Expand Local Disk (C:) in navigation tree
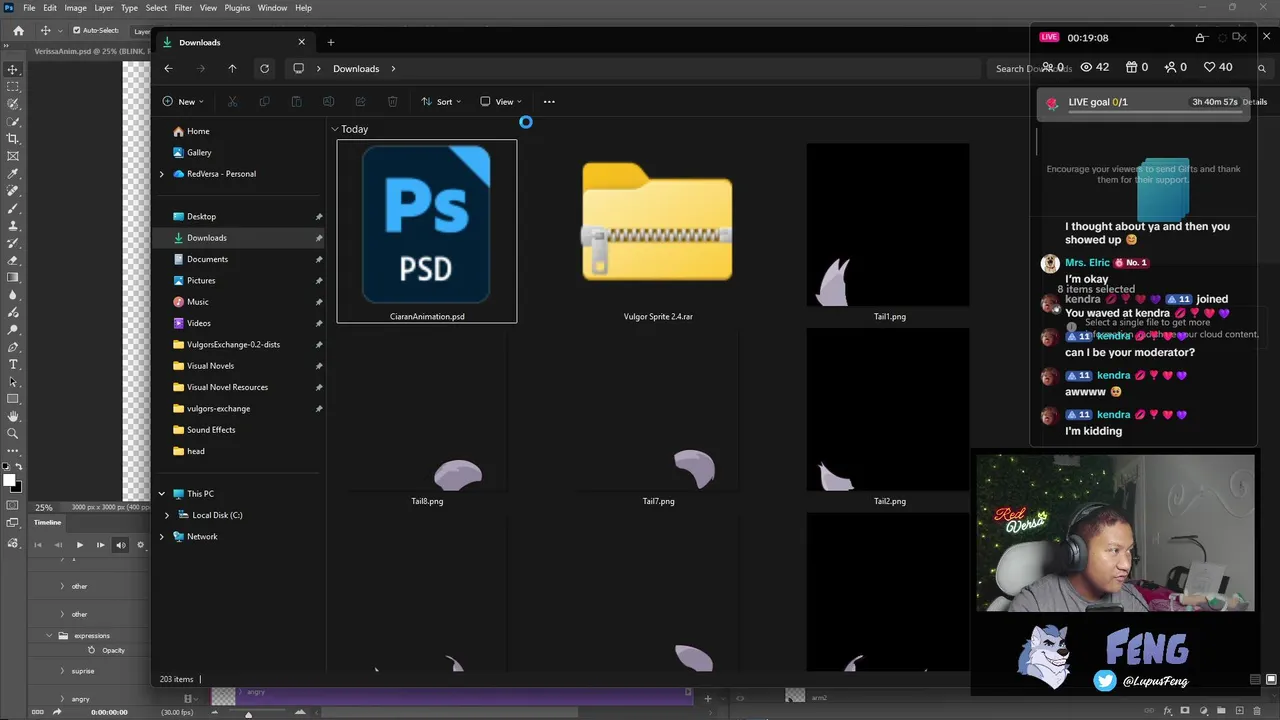 click(167, 515)
